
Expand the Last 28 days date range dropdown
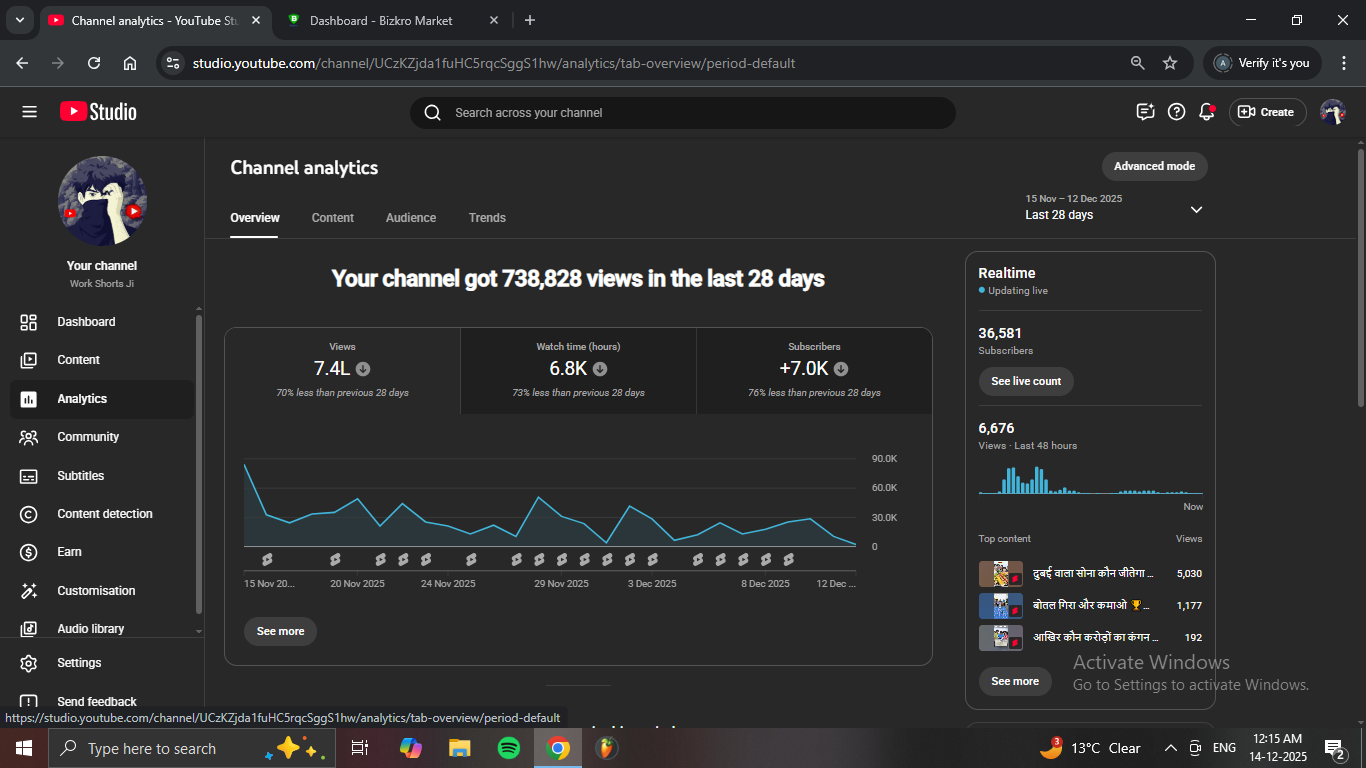[x=1196, y=209]
